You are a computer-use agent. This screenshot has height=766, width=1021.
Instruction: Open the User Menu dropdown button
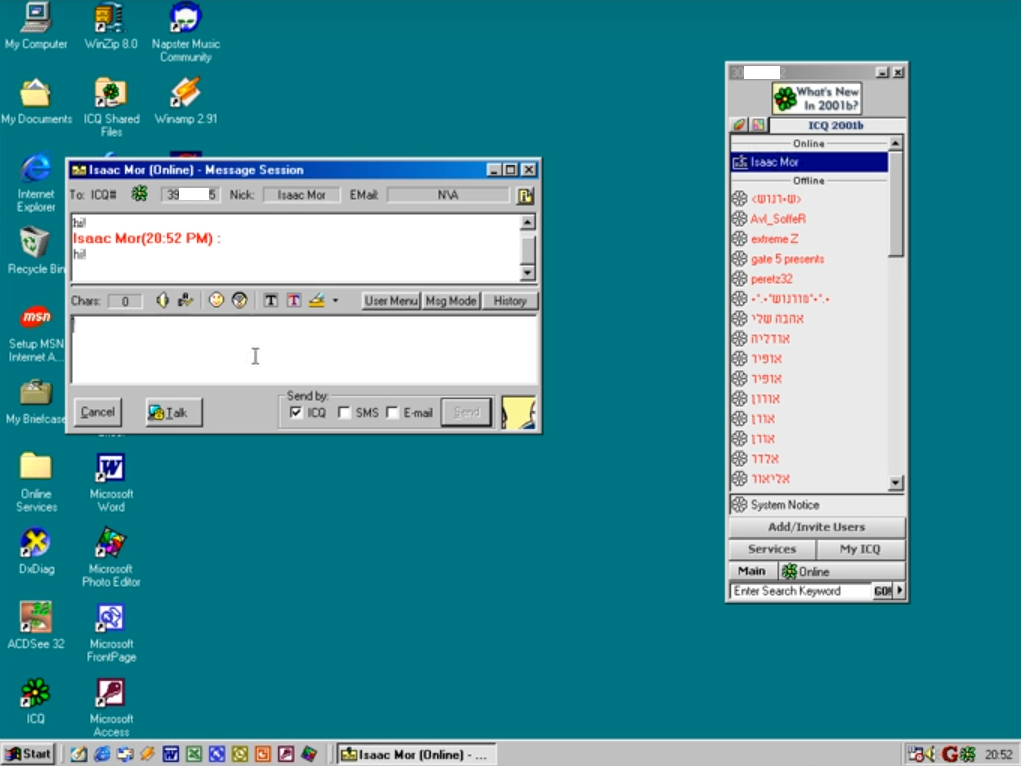pyautogui.click(x=391, y=301)
